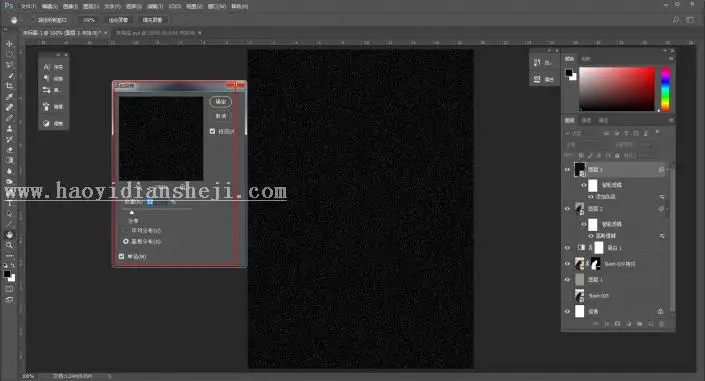Open the layer kind filter dropdown
The image size is (705, 381).
point(583,133)
